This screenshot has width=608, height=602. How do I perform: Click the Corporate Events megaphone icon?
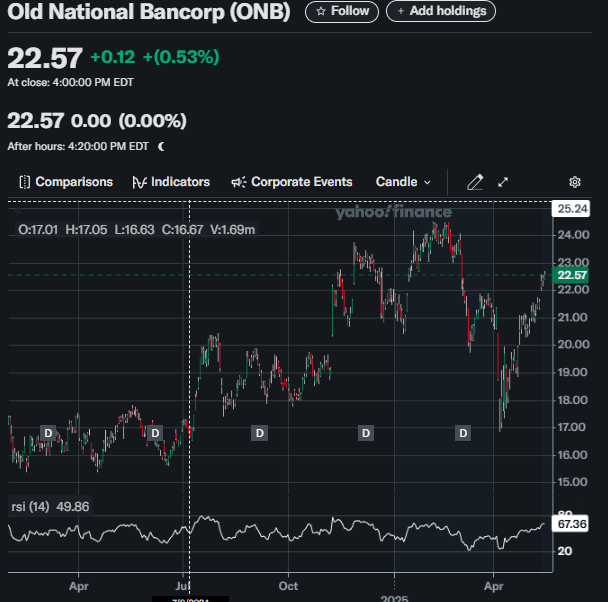coord(238,182)
